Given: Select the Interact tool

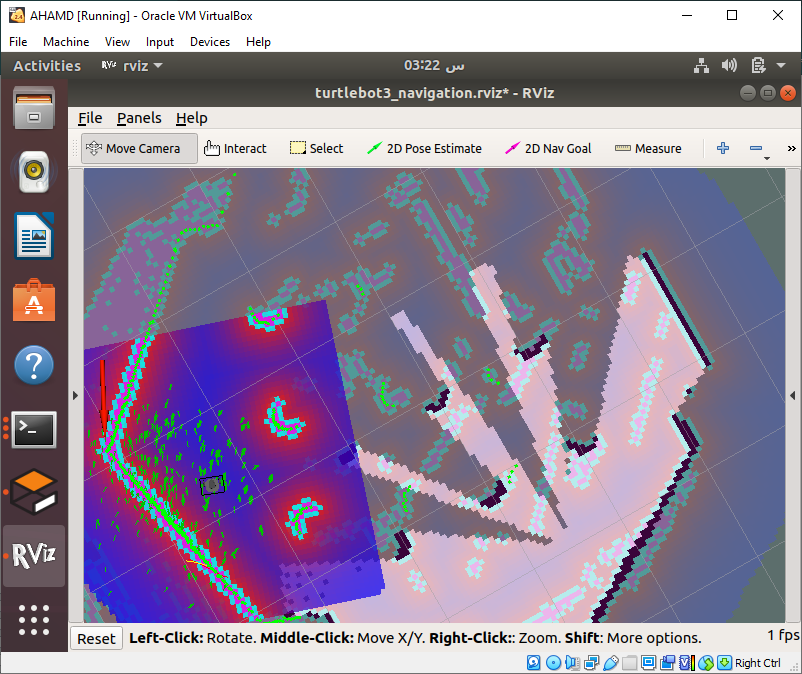Looking at the screenshot, I should (x=235, y=149).
